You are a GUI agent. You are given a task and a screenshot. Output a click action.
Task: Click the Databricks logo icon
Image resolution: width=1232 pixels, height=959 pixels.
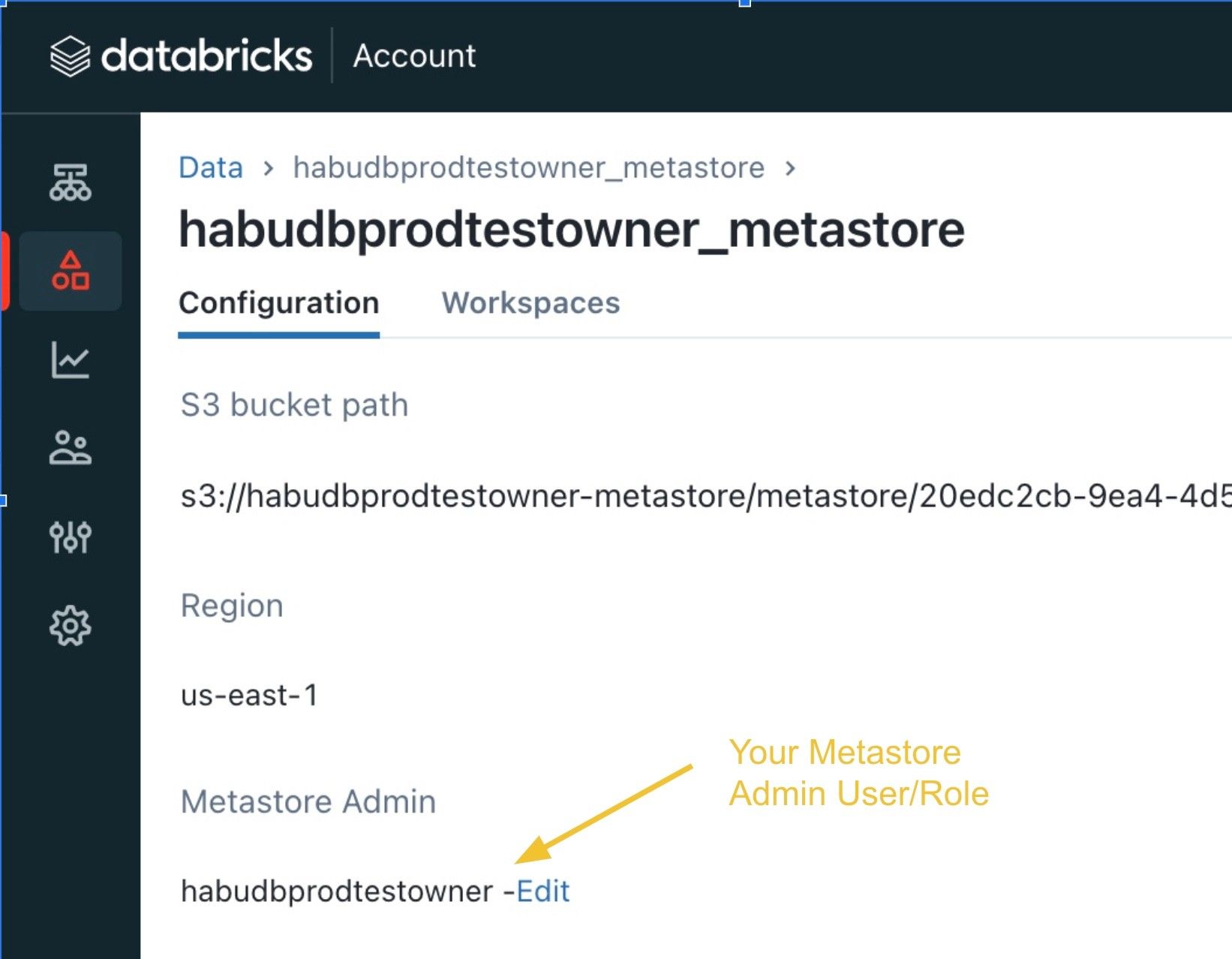pyautogui.click(x=70, y=56)
